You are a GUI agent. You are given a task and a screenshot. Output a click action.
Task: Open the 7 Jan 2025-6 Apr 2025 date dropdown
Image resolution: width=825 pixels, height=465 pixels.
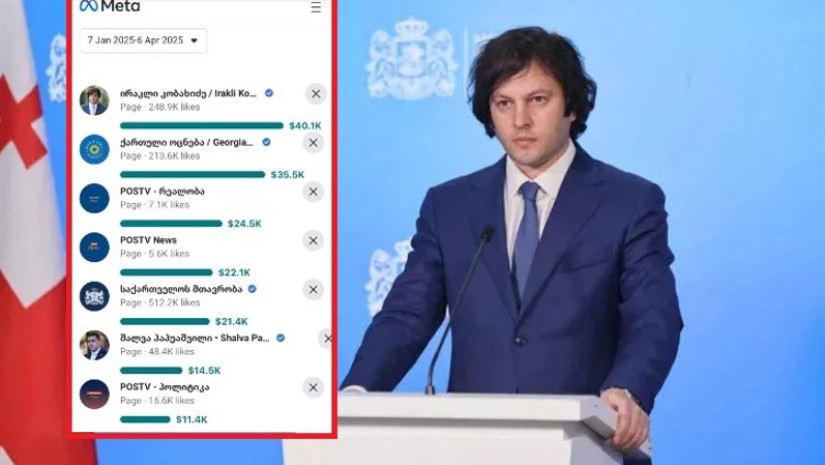[x=143, y=41]
